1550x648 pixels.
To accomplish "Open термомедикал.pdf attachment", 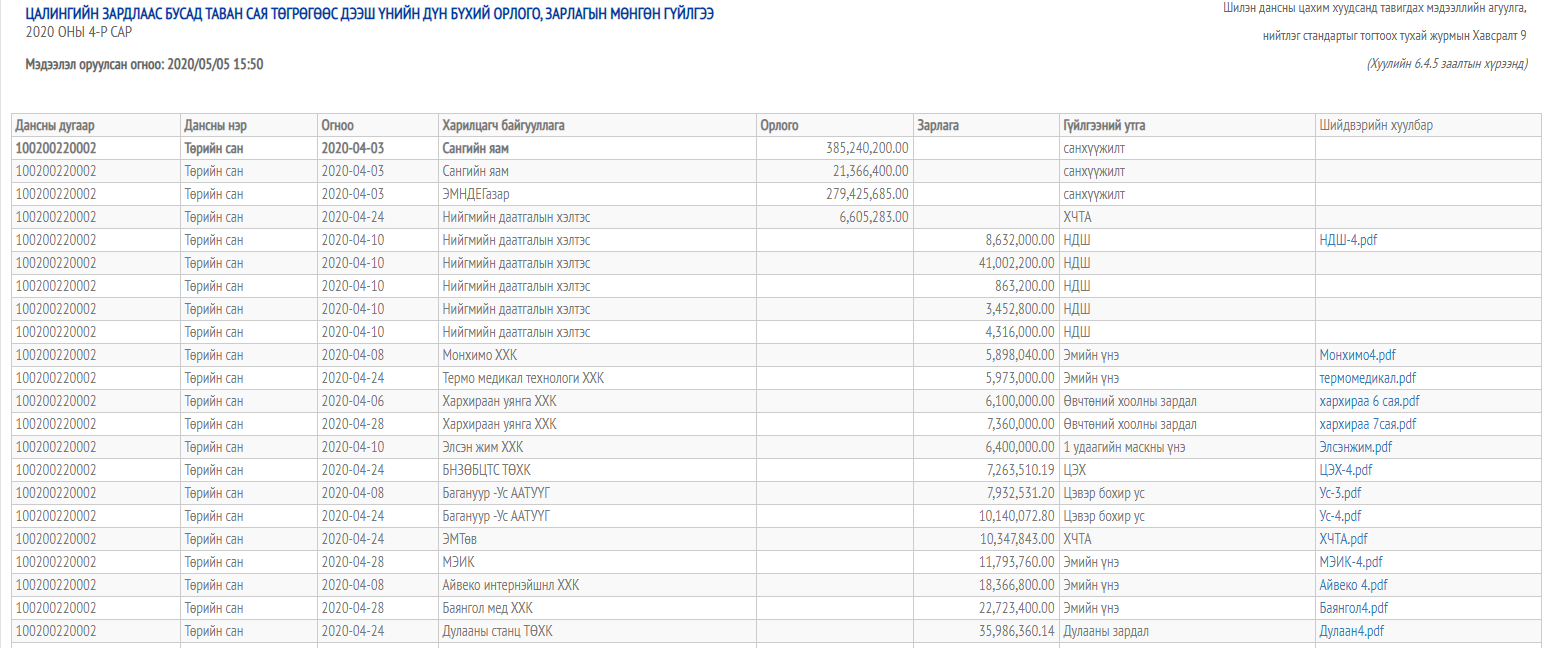I will tap(1367, 378).
